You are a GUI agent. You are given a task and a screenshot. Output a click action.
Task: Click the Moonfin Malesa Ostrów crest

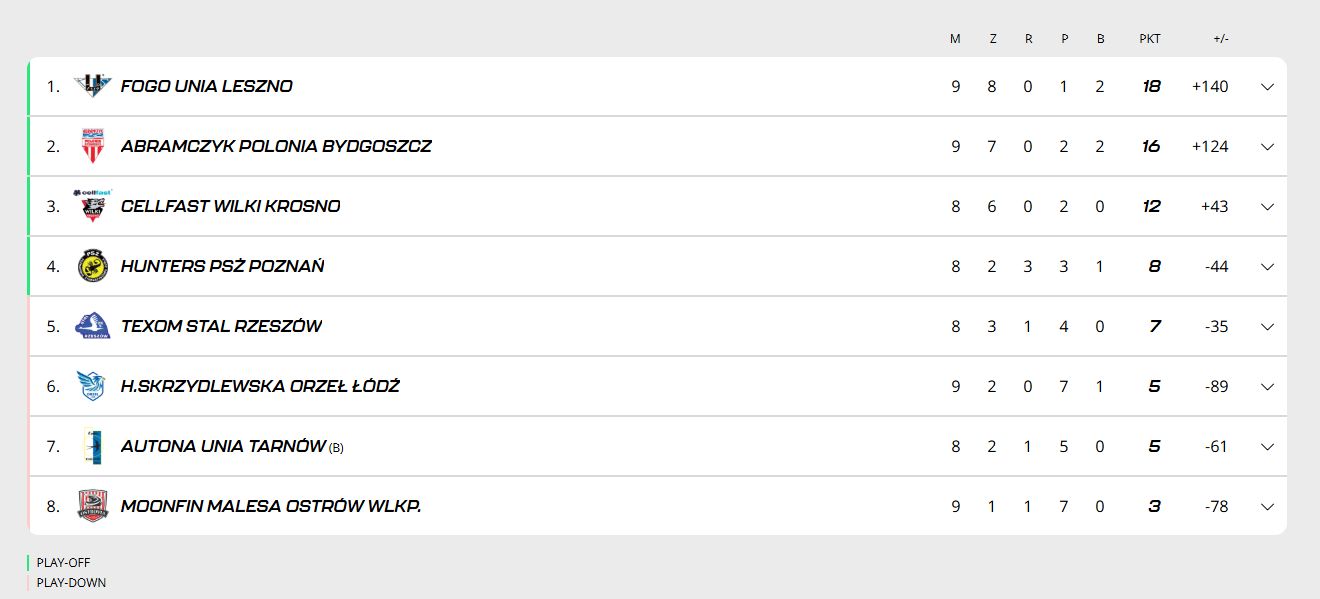pos(93,506)
